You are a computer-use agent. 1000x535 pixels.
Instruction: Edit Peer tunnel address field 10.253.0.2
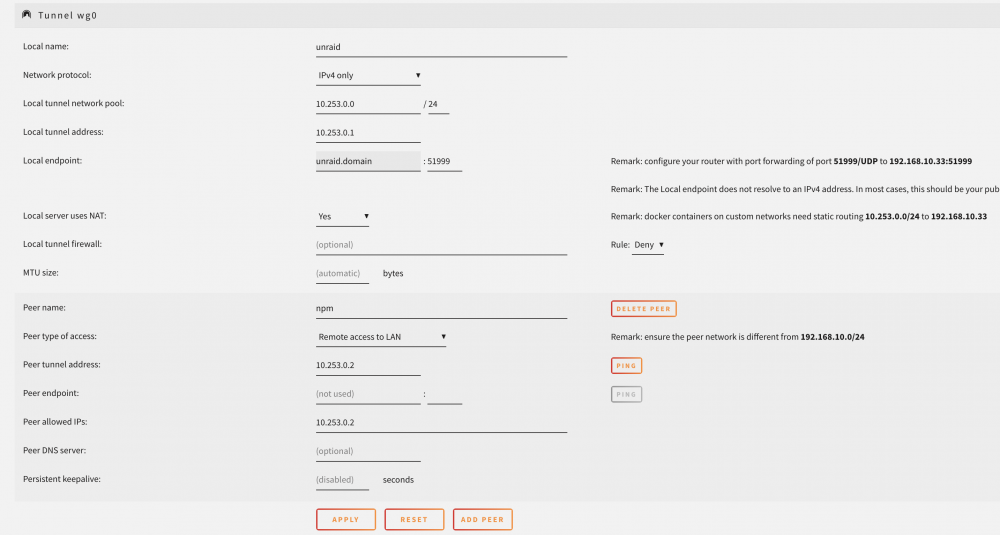368,365
